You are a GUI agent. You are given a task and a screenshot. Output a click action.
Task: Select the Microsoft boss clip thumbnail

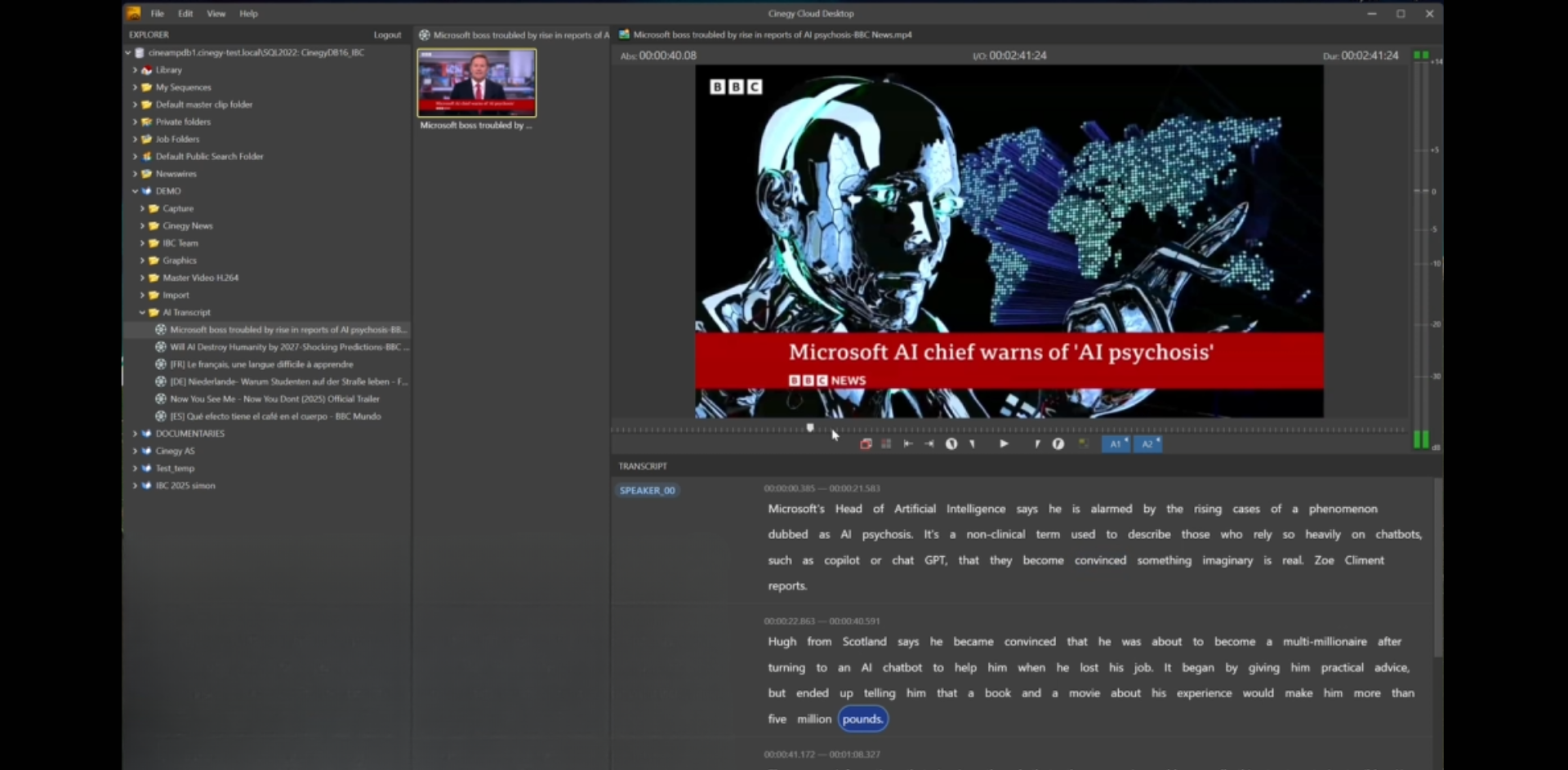pos(477,83)
